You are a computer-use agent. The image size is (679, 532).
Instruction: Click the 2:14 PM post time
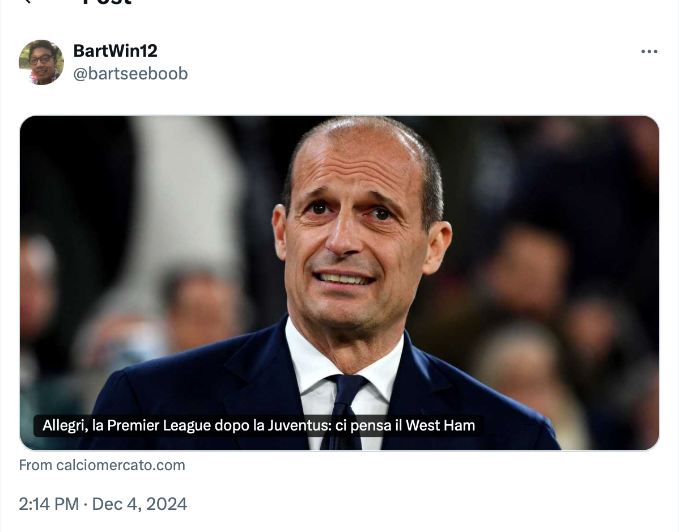pos(49,504)
